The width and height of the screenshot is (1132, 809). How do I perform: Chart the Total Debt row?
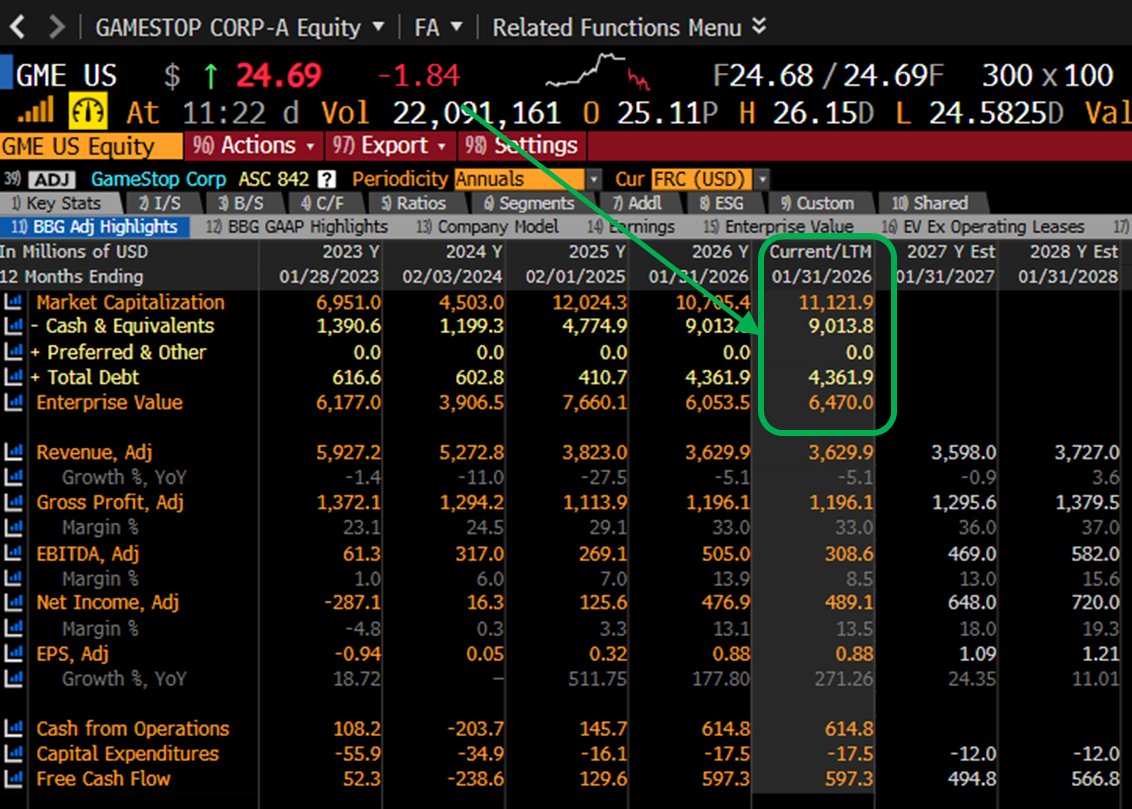point(13,377)
